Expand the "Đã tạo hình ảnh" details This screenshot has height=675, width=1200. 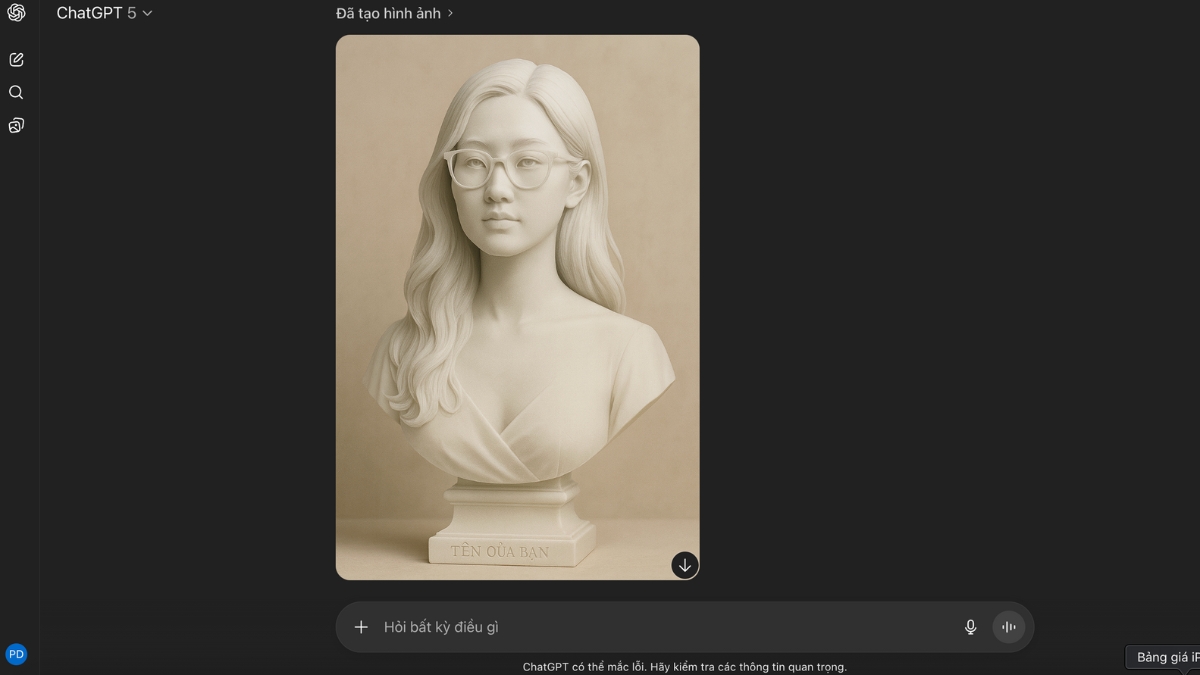coord(395,13)
